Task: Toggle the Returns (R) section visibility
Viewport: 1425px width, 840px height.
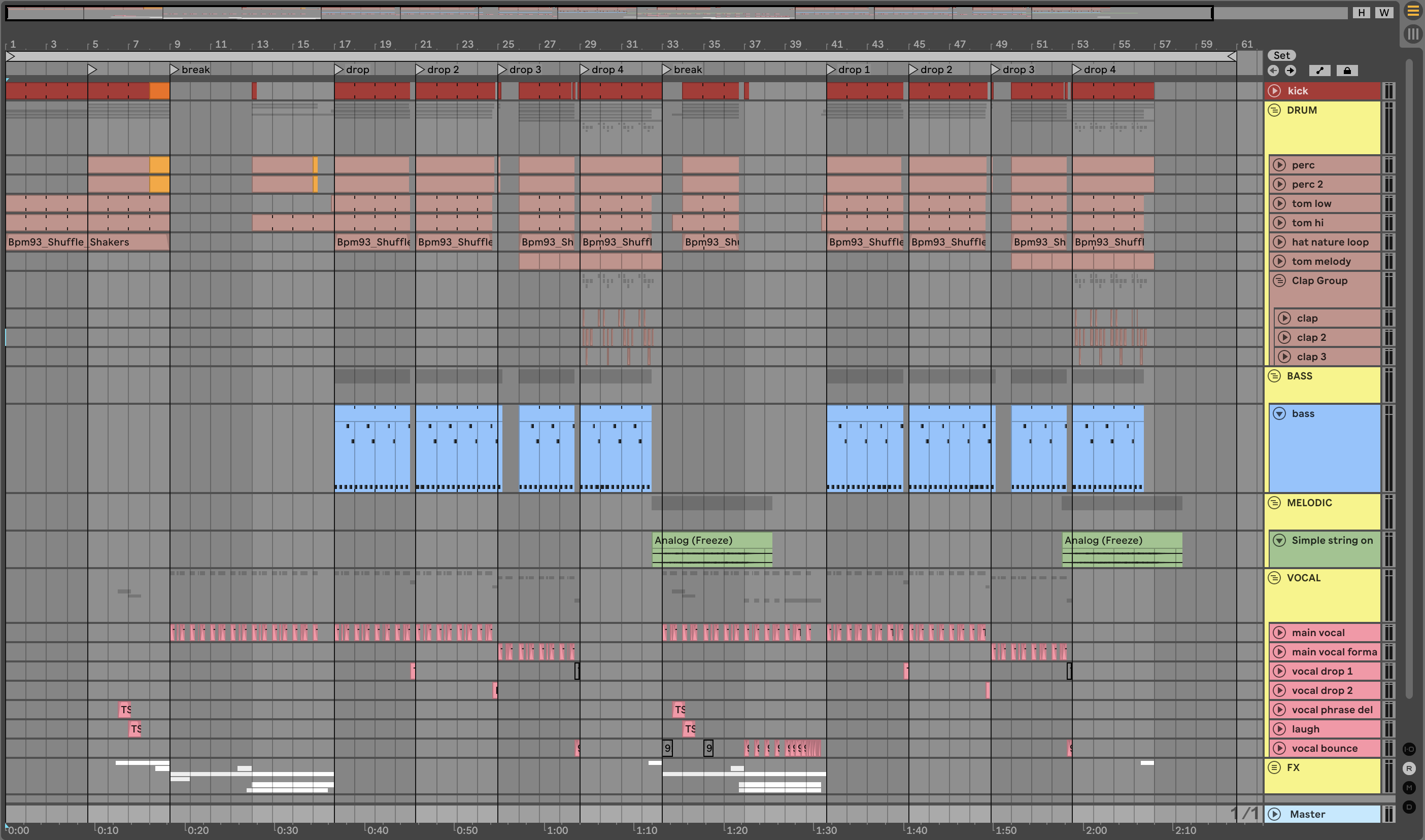Action: tap(1409, 768)
